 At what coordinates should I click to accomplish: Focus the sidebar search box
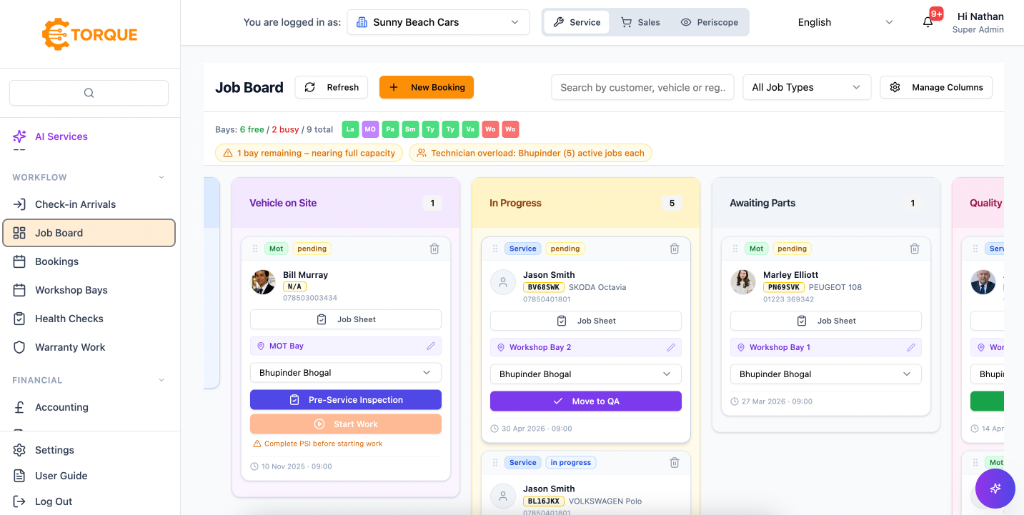(89, 93)
